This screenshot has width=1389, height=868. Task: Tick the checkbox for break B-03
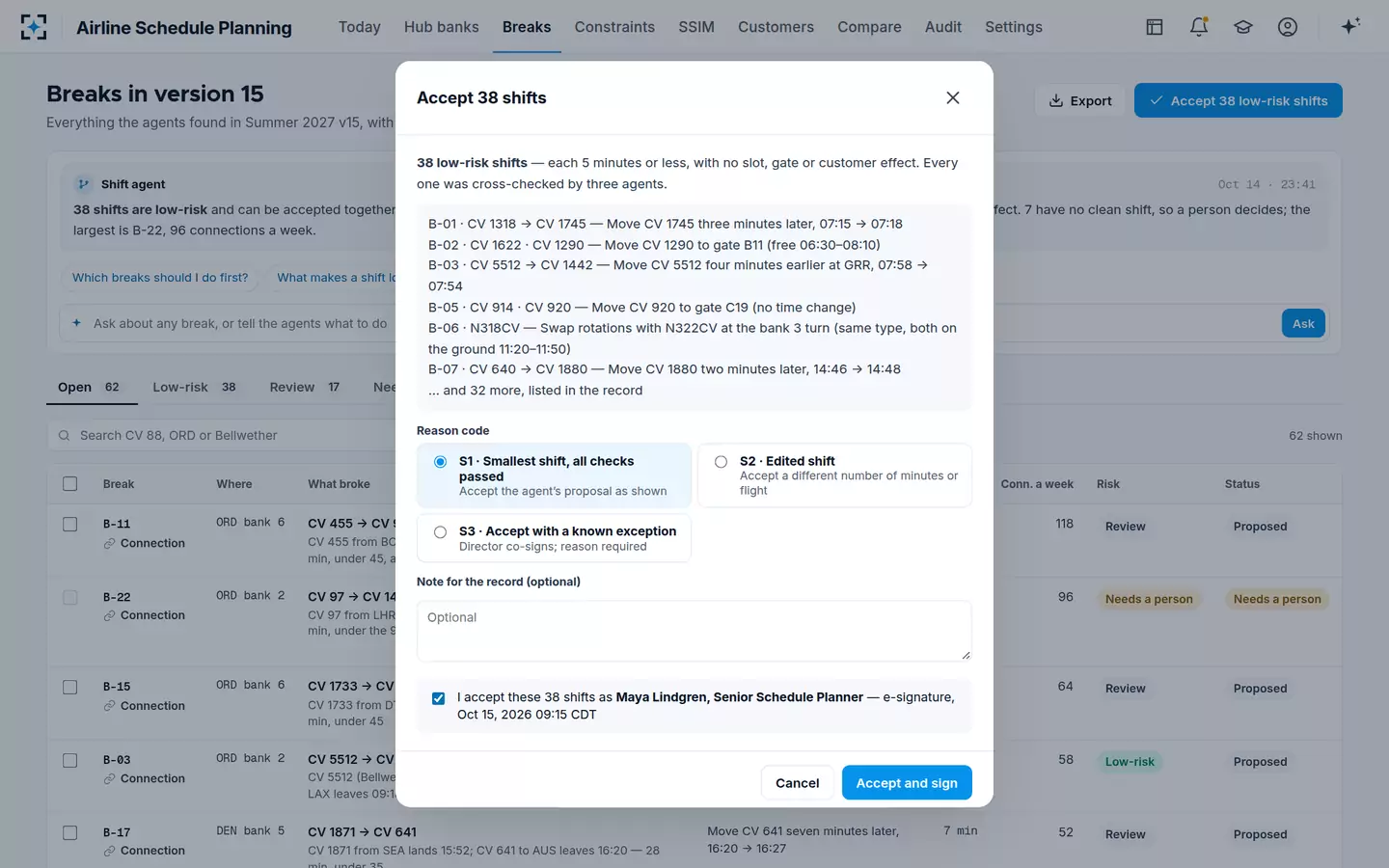[70, 761]
